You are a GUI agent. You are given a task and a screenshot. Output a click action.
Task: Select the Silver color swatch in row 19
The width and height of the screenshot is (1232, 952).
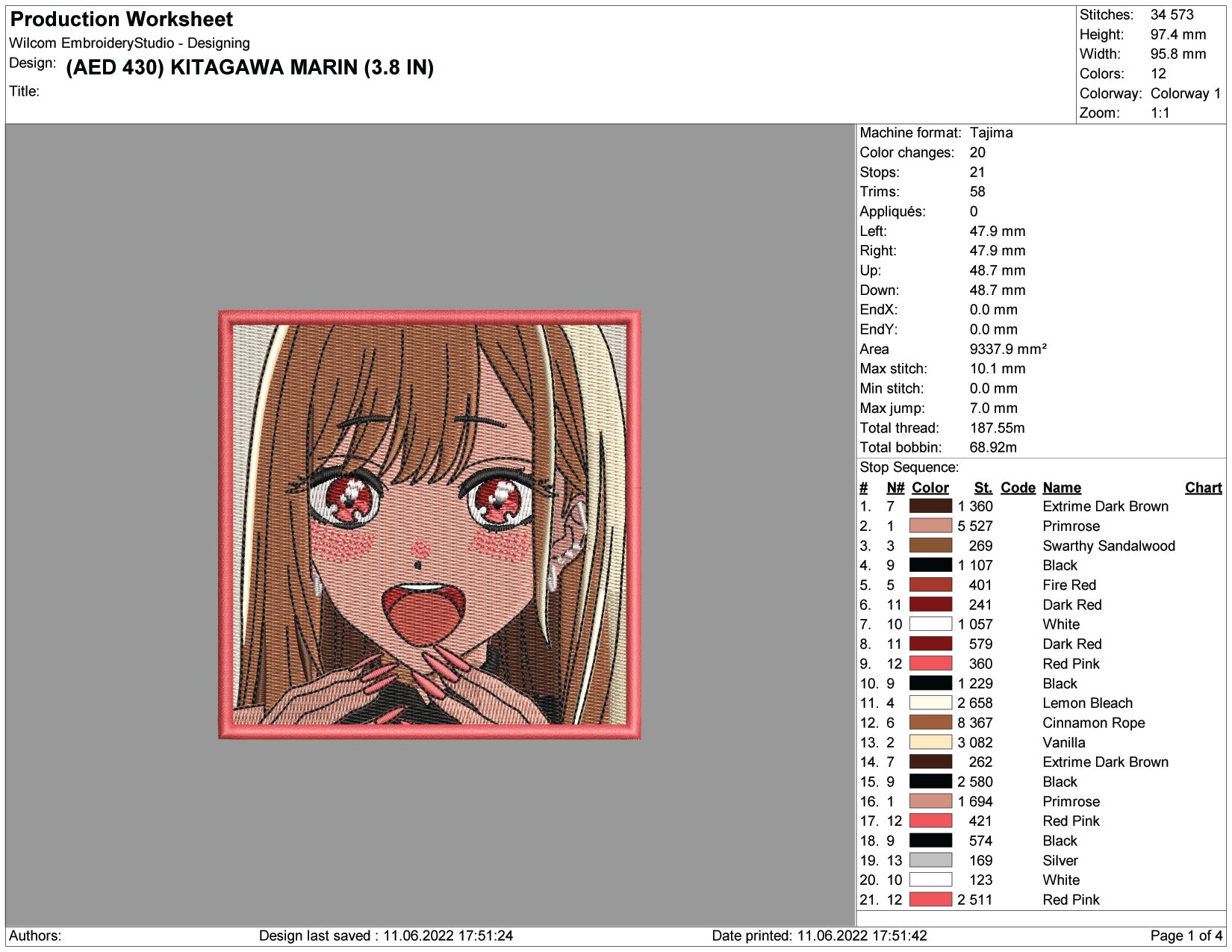930,860
